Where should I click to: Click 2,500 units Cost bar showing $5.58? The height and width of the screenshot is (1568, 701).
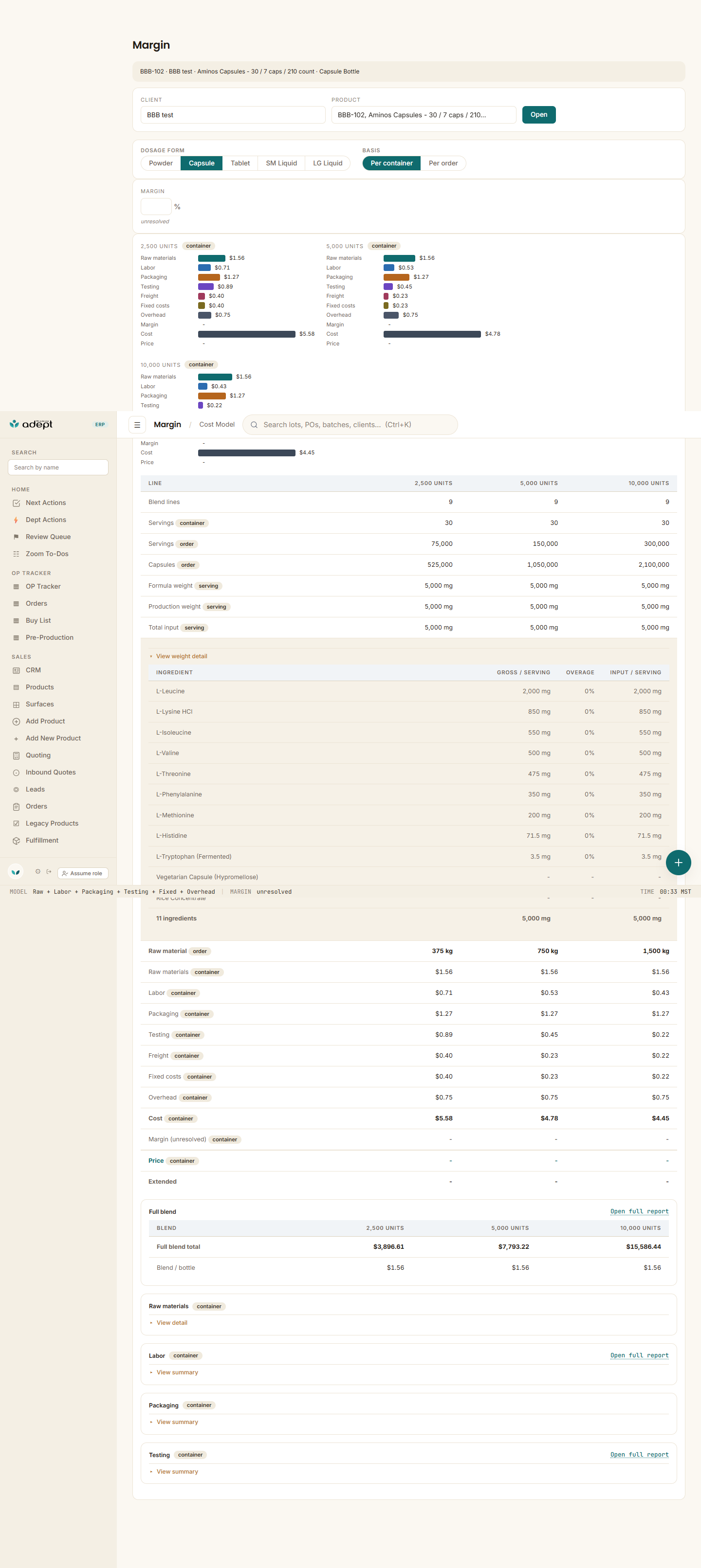point(247,334)
